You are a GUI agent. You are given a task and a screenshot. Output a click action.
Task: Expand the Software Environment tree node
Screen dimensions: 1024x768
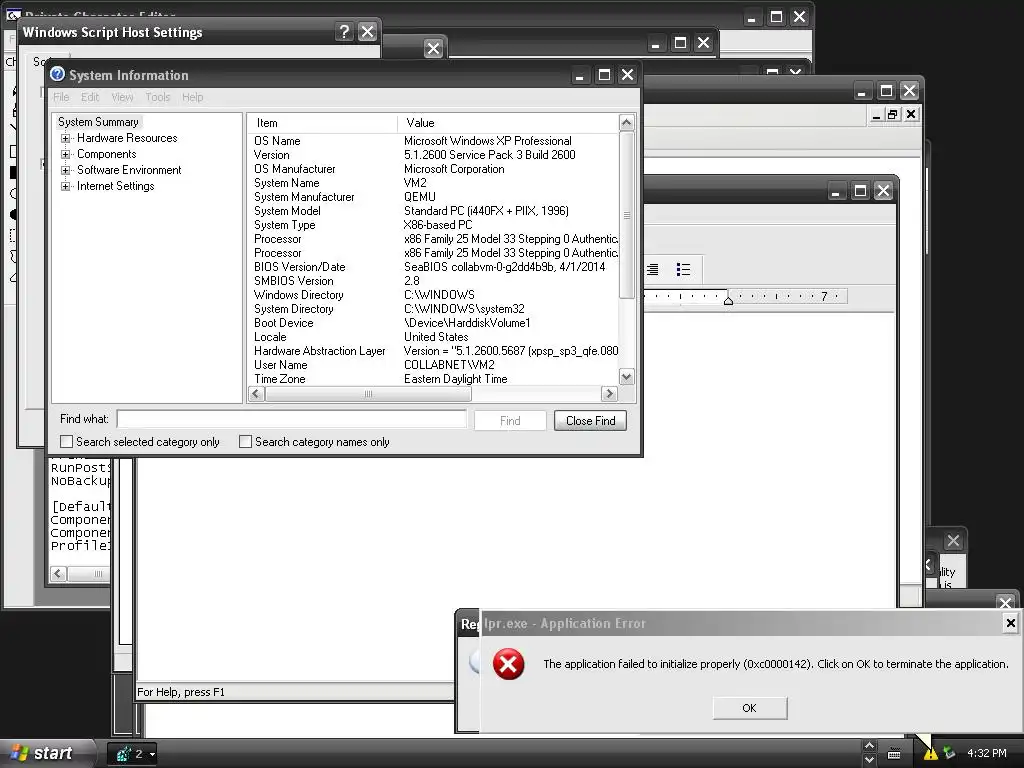click(65, 170)
